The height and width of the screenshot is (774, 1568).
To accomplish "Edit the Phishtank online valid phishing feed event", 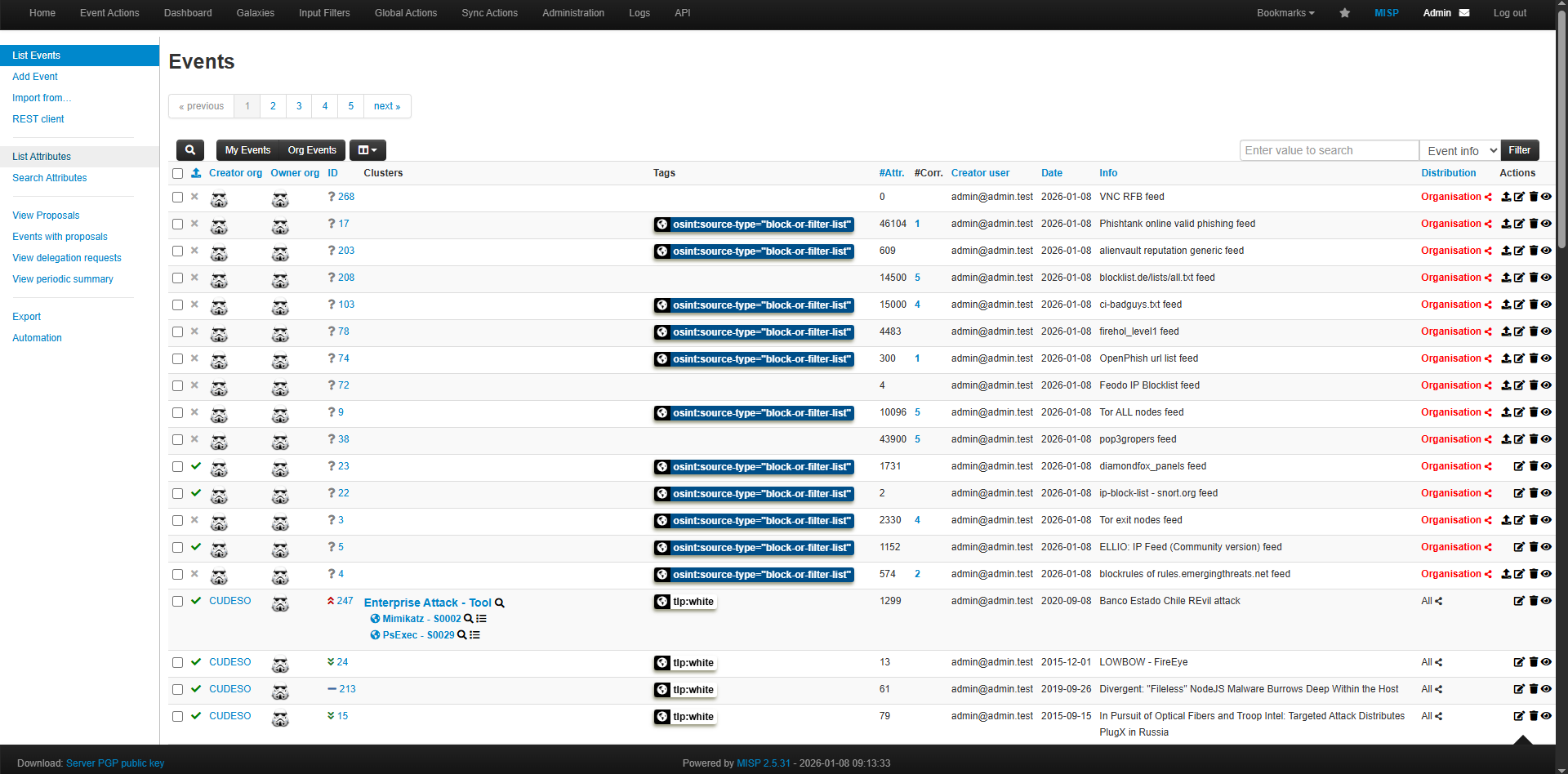I will (x=1519, y=224).
